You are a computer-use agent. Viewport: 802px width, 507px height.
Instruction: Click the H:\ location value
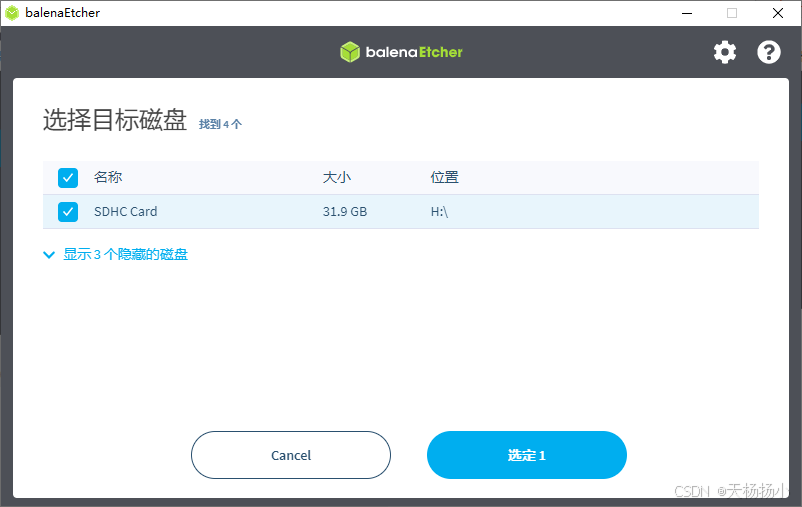tap(439, 212)
